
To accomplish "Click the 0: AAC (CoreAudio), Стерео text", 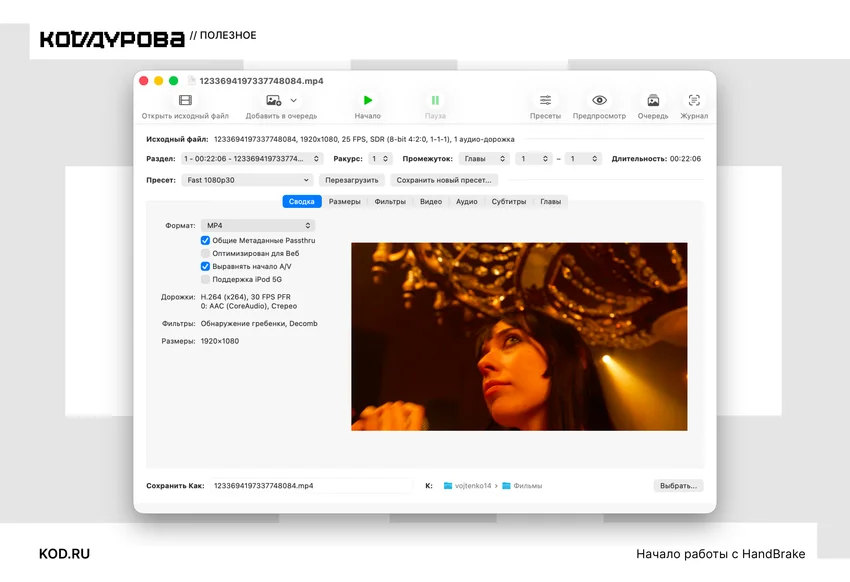I will click(x=249, y=306).
